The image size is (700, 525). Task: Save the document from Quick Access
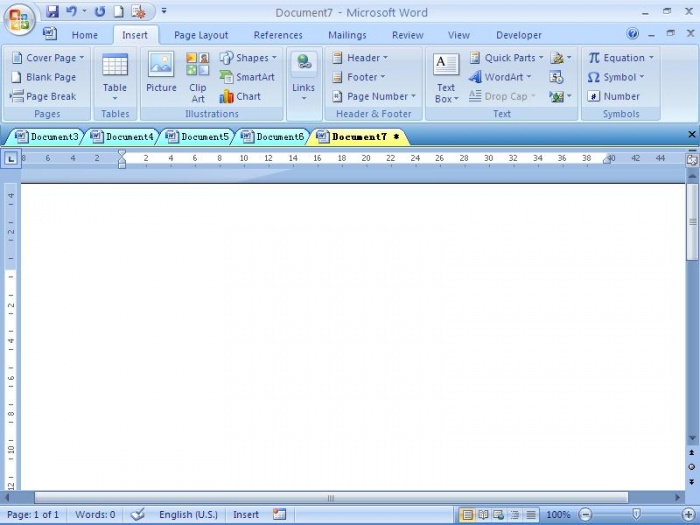52,12
